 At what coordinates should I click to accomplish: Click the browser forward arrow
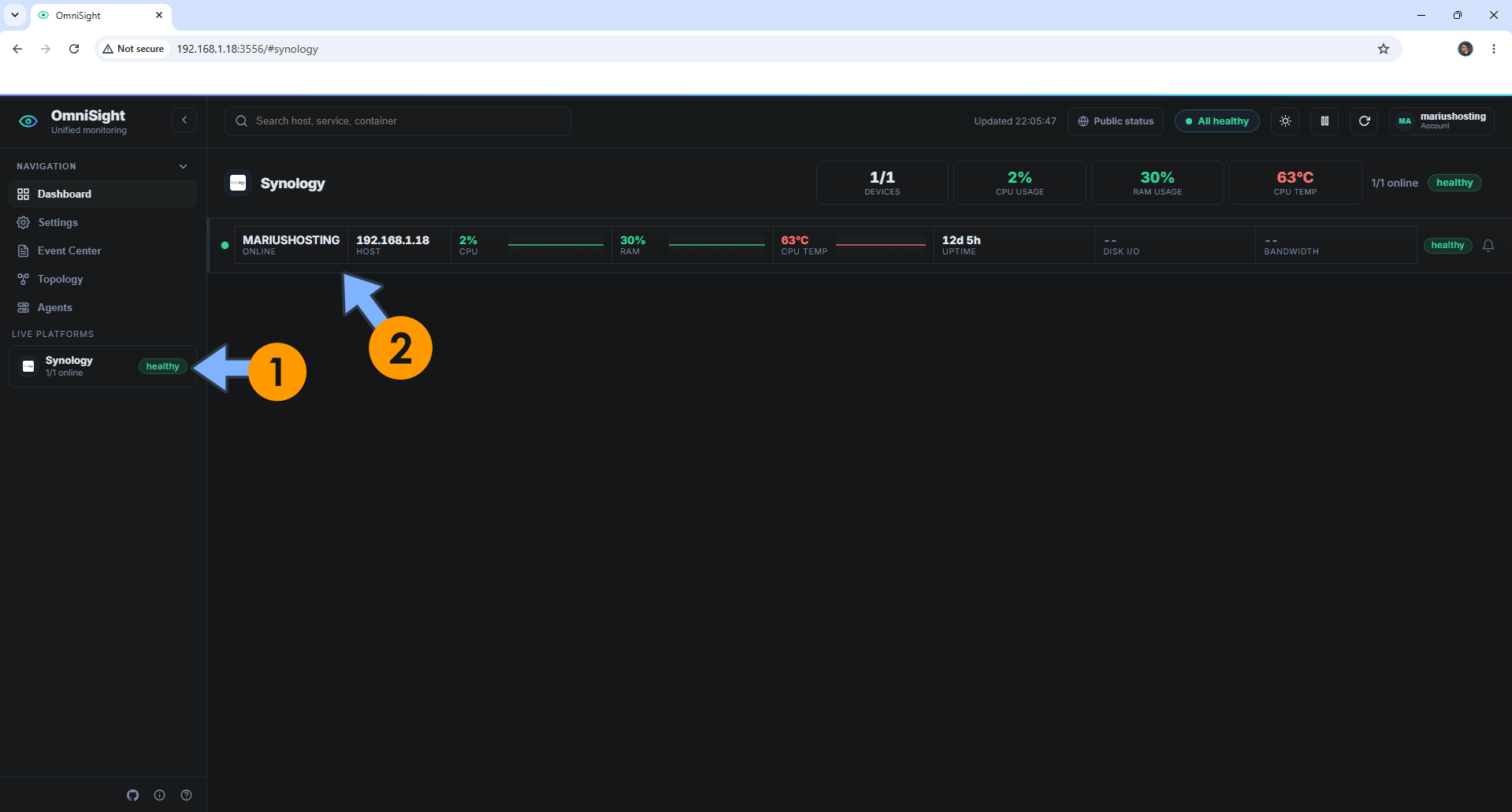click(46, 49)
